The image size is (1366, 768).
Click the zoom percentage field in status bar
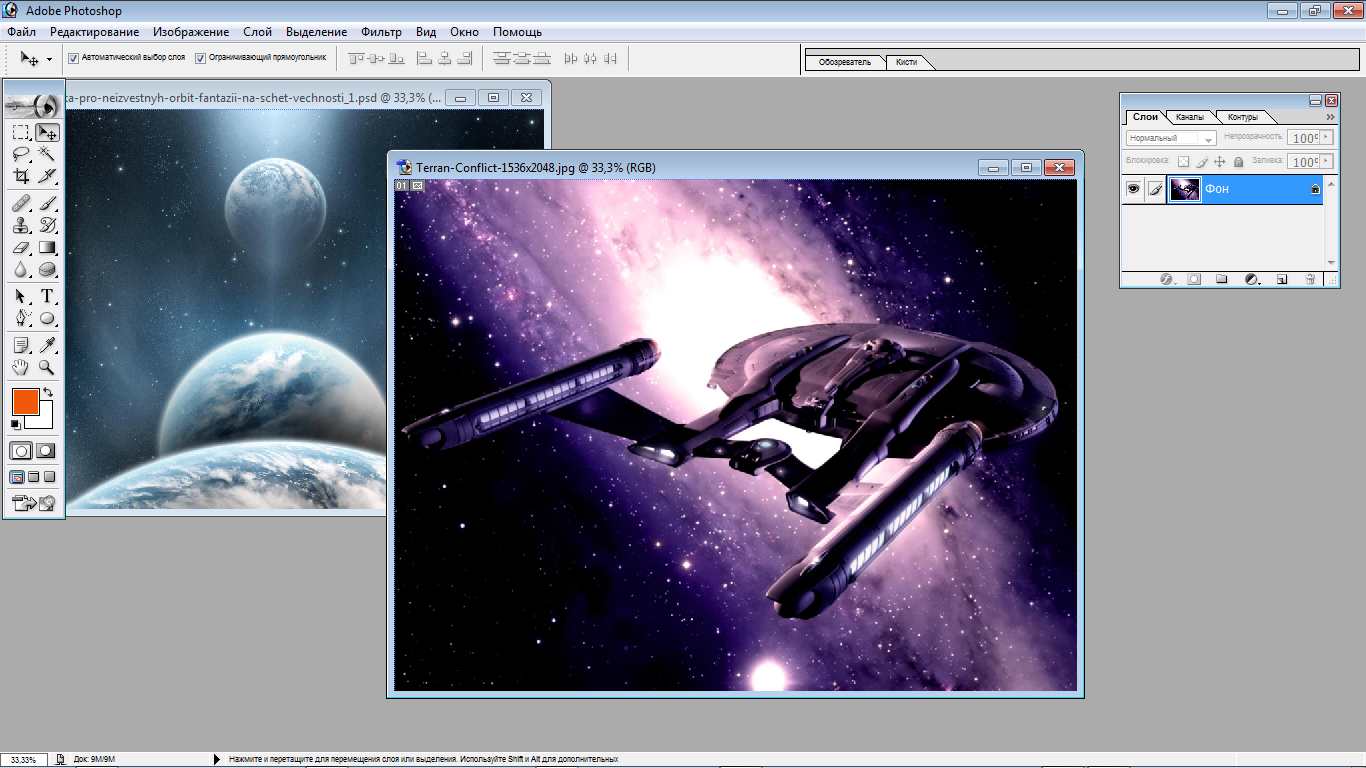(24, 760)
